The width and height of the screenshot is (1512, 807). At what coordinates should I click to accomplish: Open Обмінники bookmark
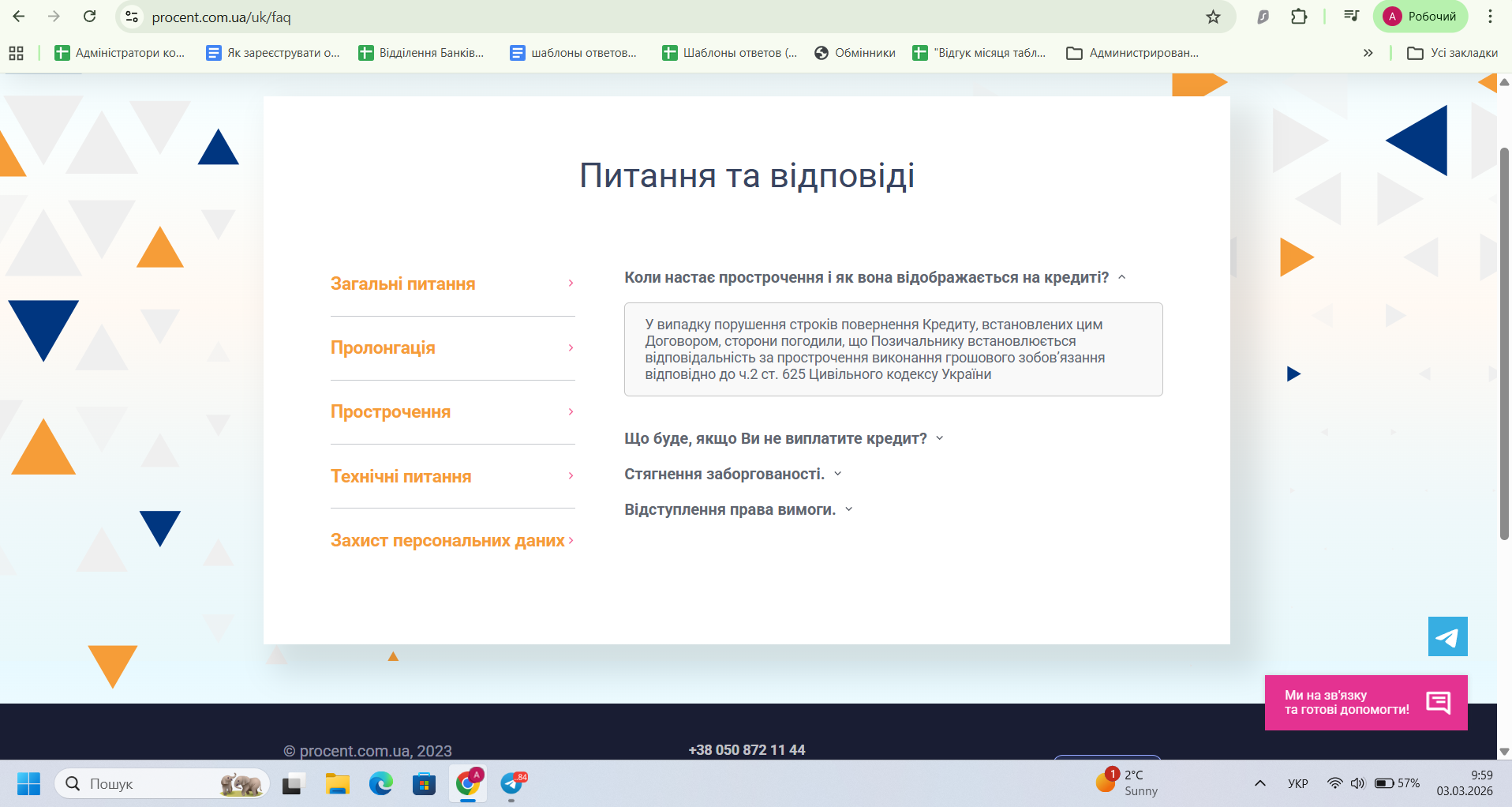(x=855, y=53)
